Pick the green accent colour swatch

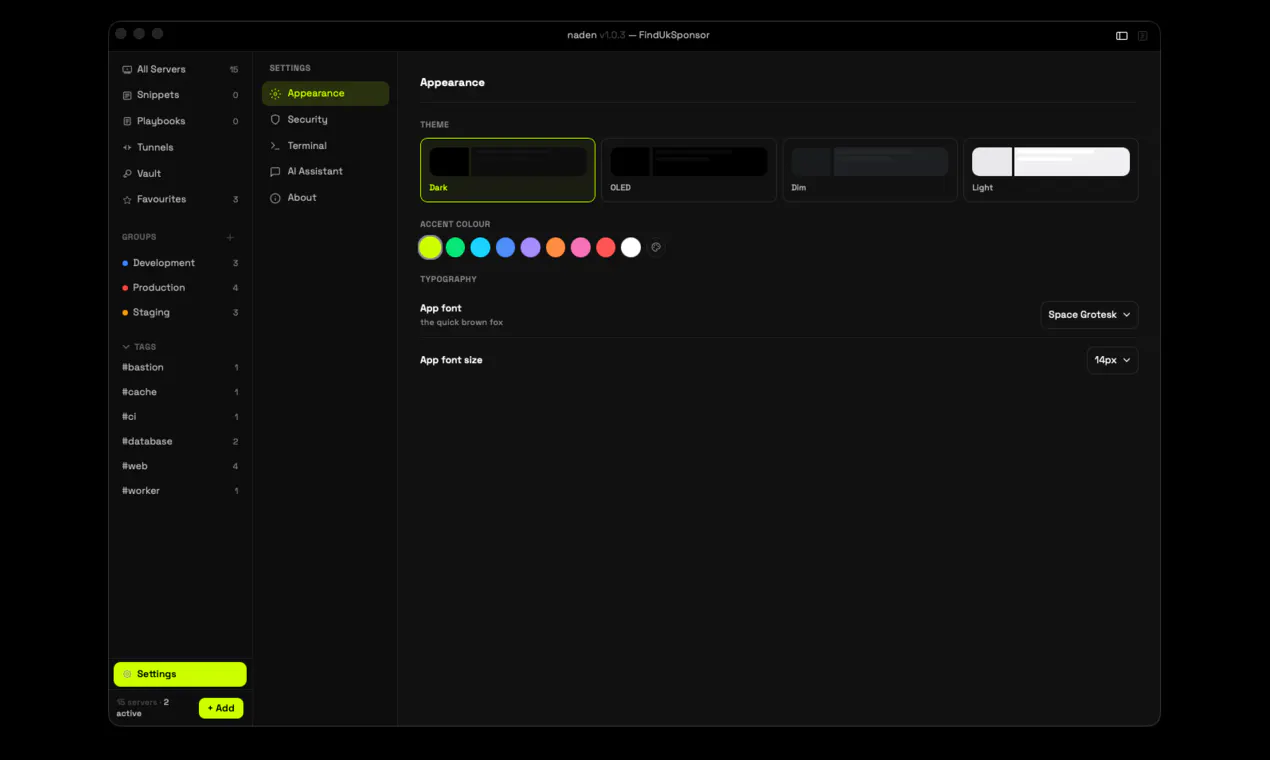(x=455, y=247)
